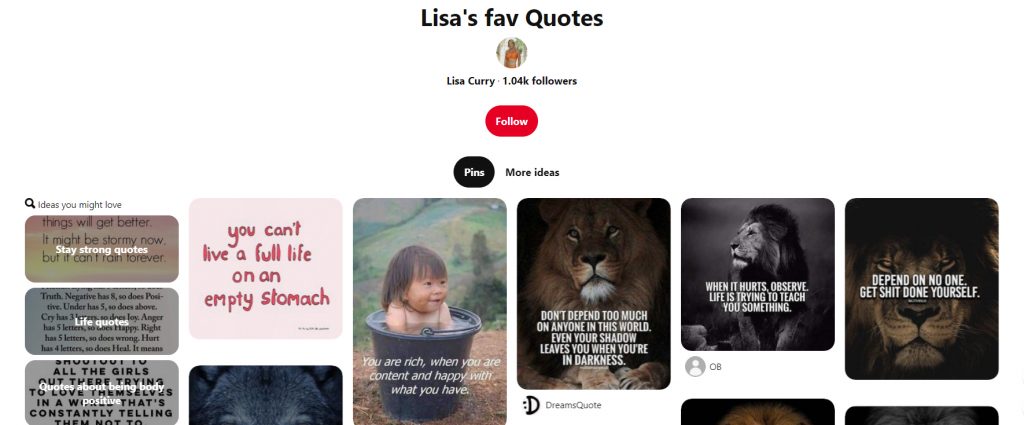
Task: Select the Pins tab
Action: (x=474, y=172)
